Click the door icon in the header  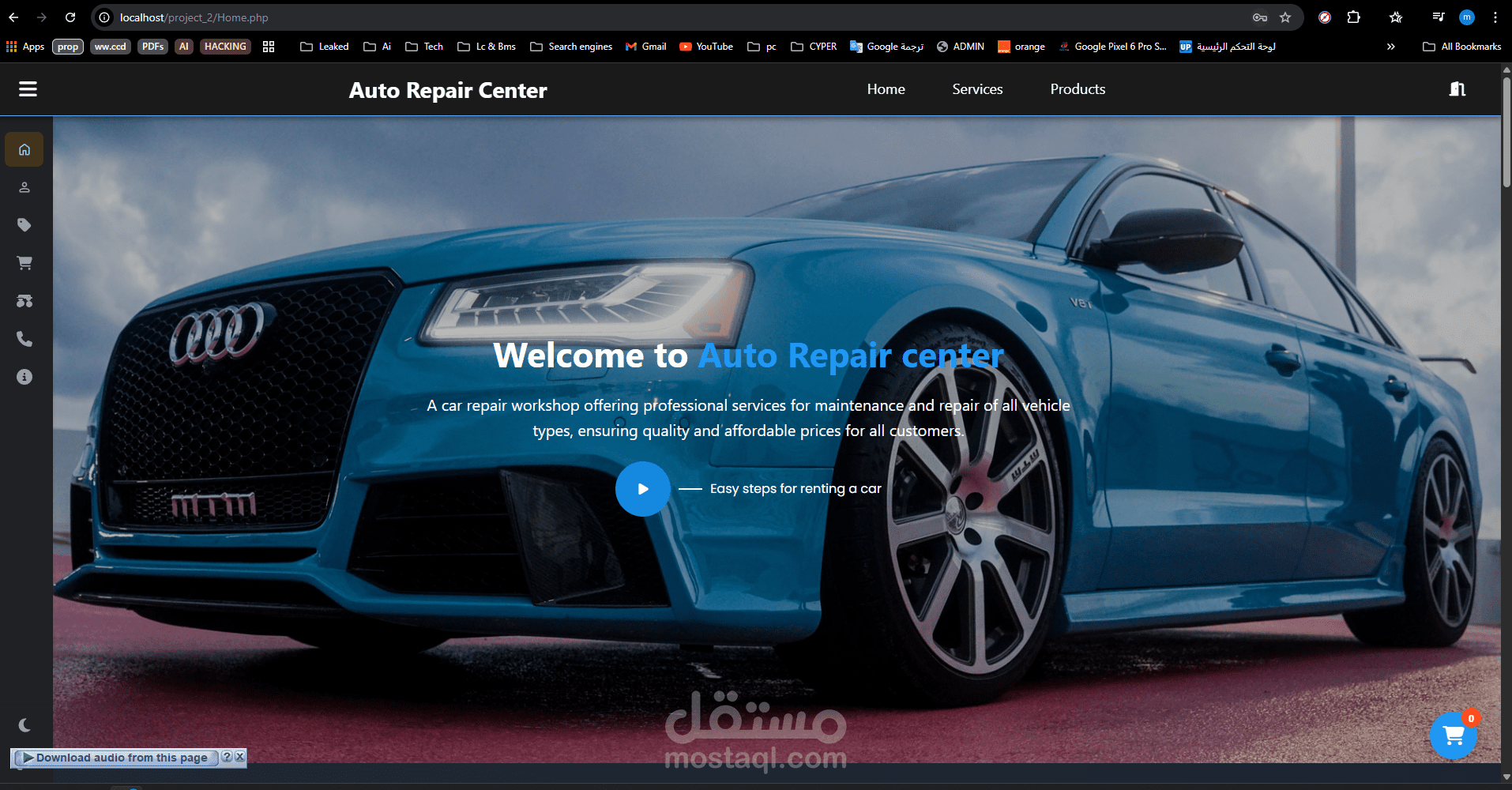1457,89
